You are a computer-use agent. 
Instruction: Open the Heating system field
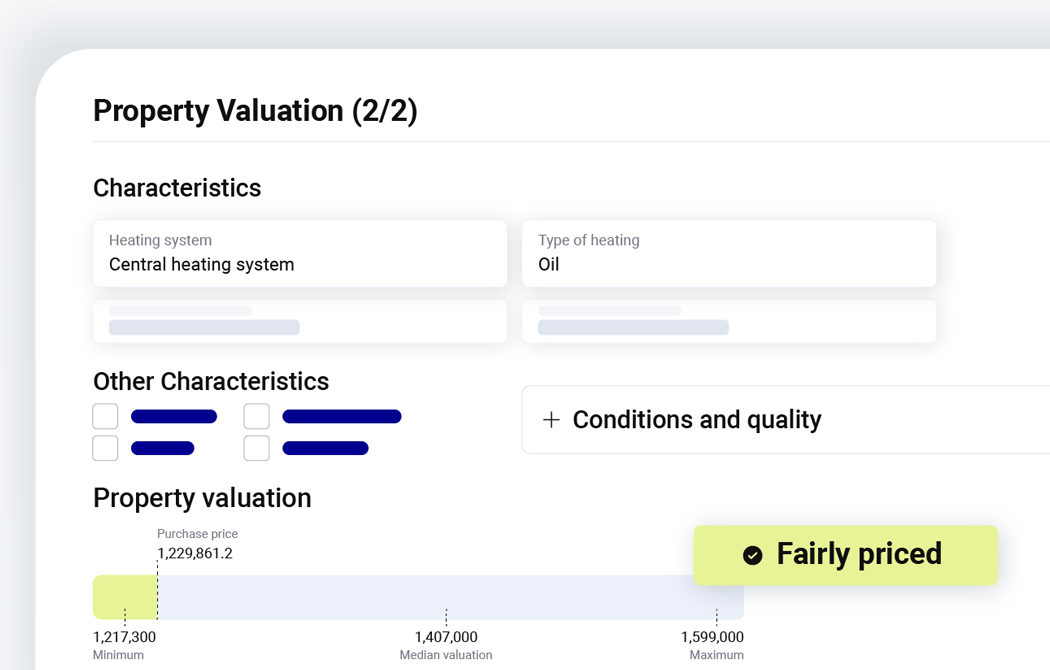tap(300, 254)
